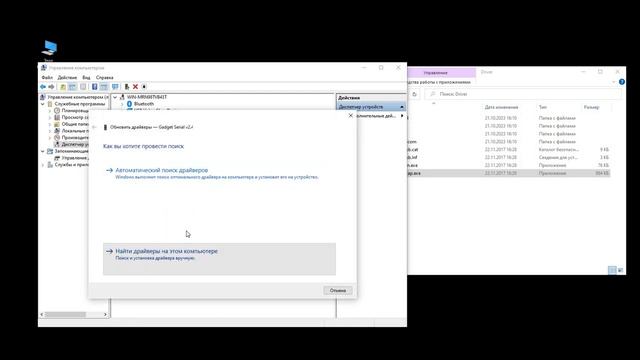This screenshot has height=360, width=640.
Task: Open the Файл menu
Action: pos(47,78)
